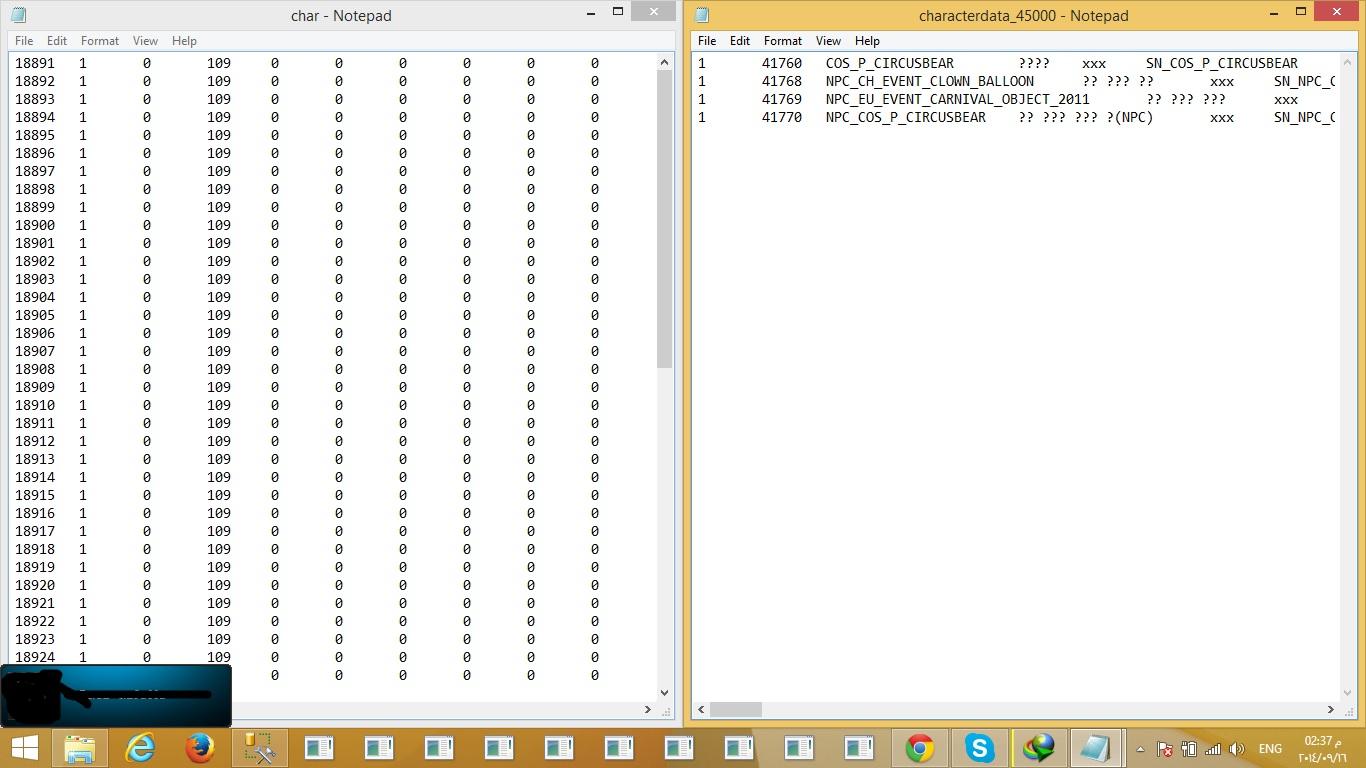Launch Google Chrome from the taskbar

919,748
